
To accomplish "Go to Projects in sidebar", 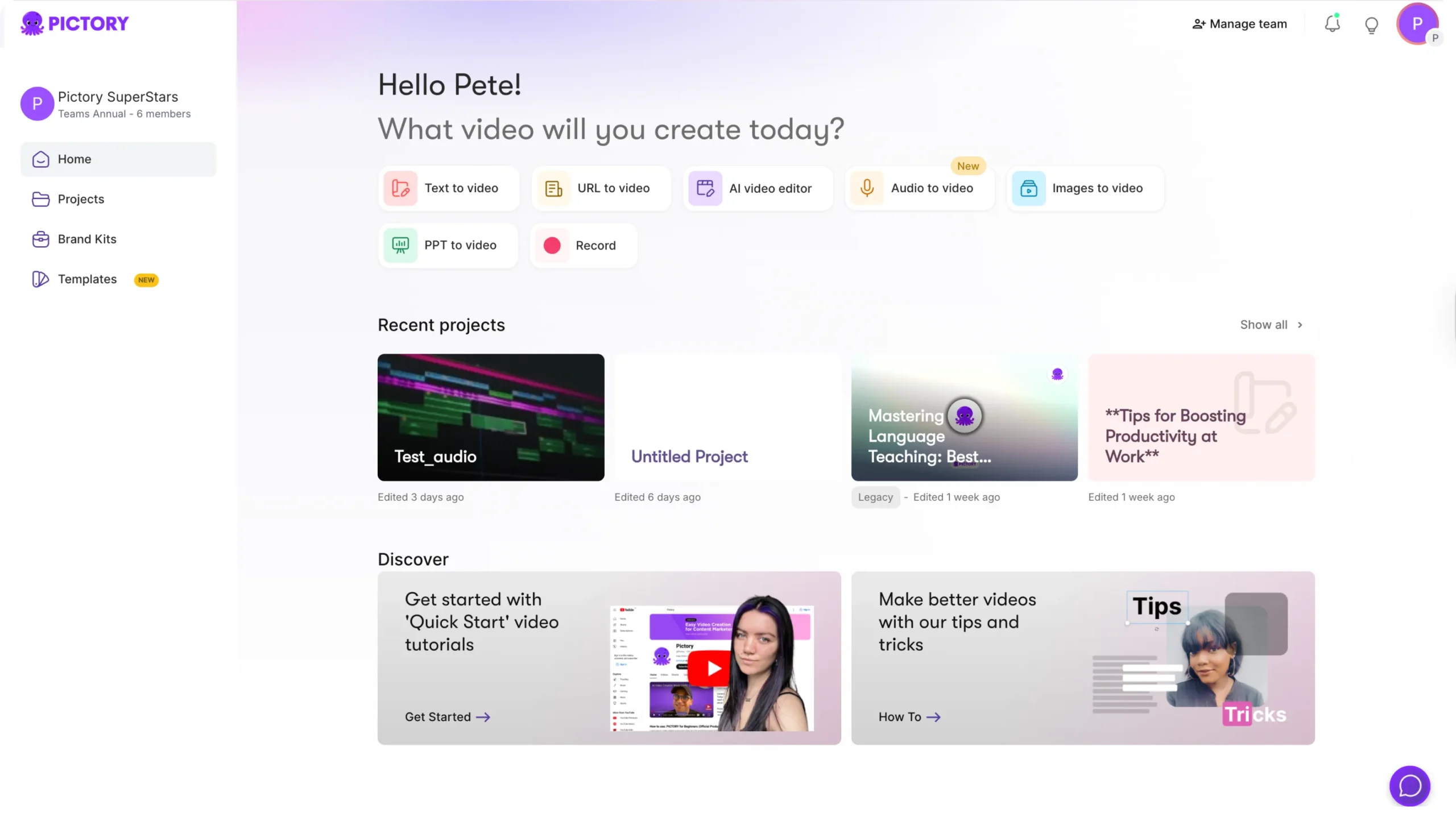I will (81, 199).
